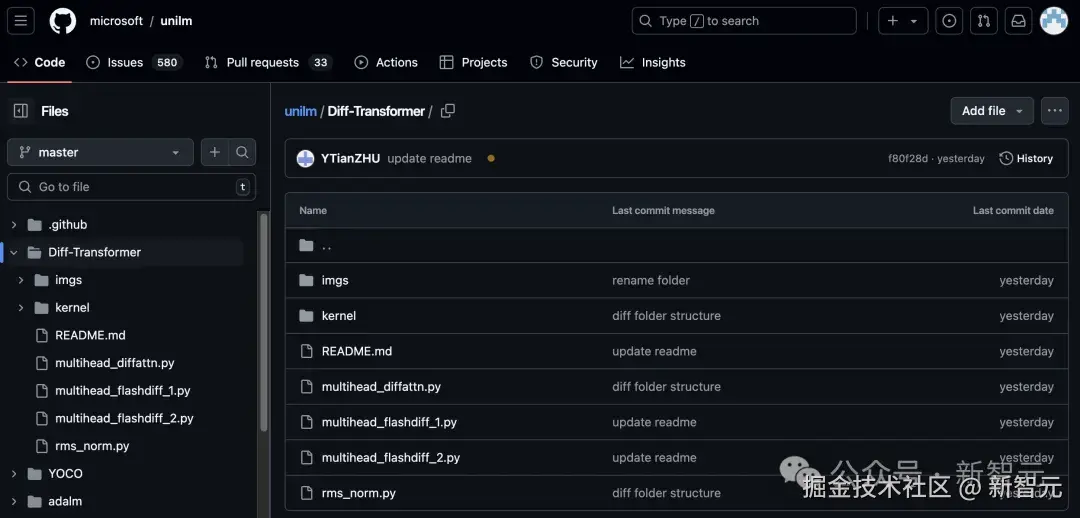
Task: Expand the YOCO folder in tree
Action: 14,474
